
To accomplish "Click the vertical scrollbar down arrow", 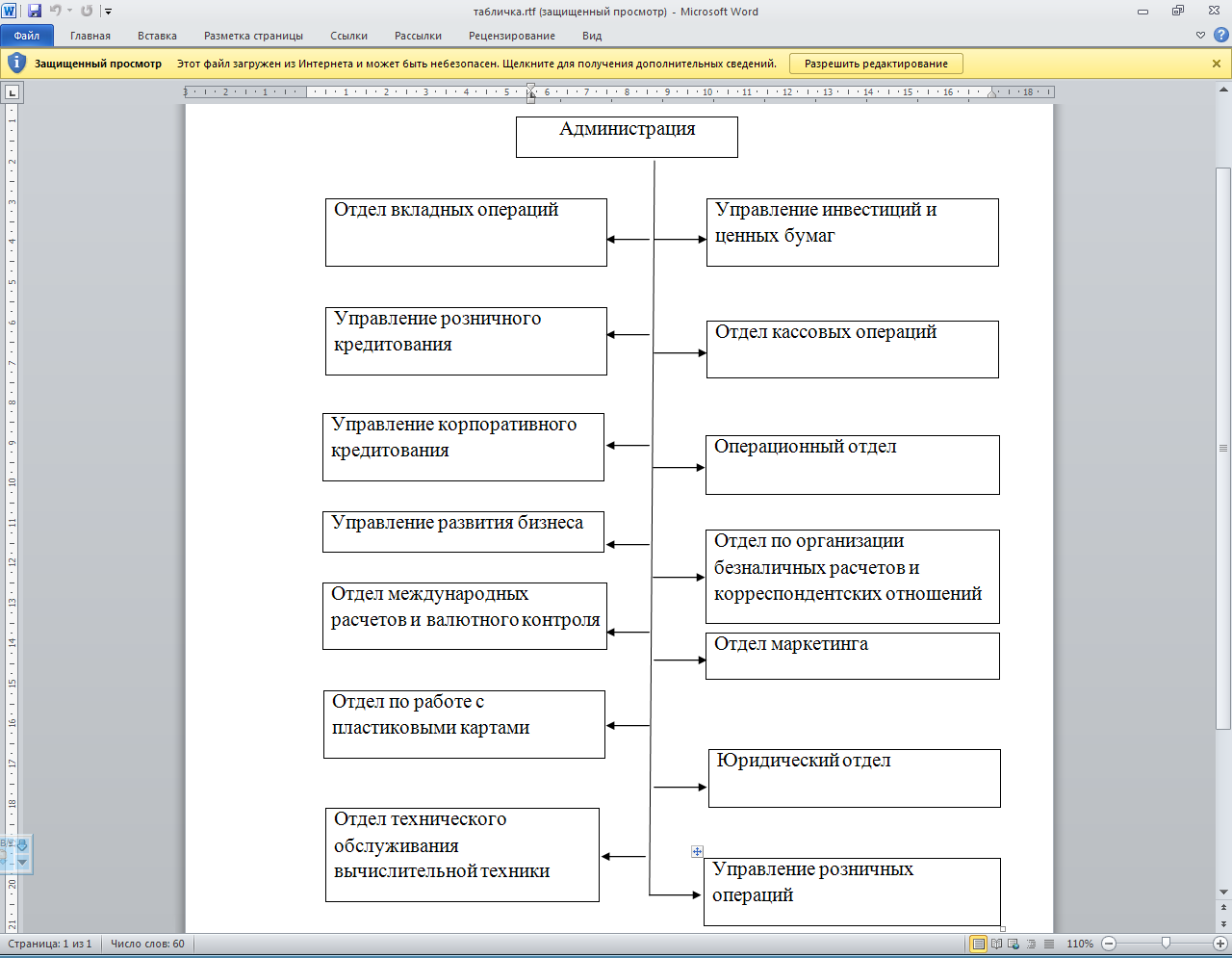I will [1223, 892].
